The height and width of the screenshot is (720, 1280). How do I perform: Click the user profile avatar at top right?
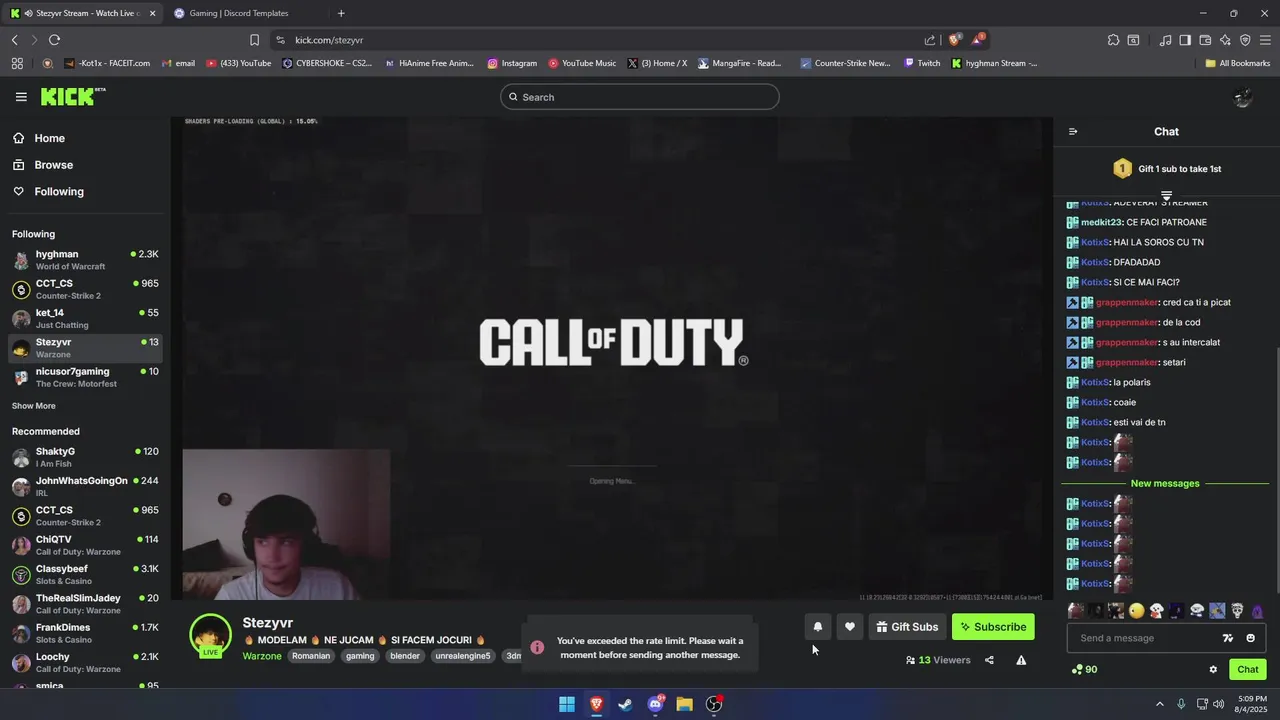click(1243, 97)
